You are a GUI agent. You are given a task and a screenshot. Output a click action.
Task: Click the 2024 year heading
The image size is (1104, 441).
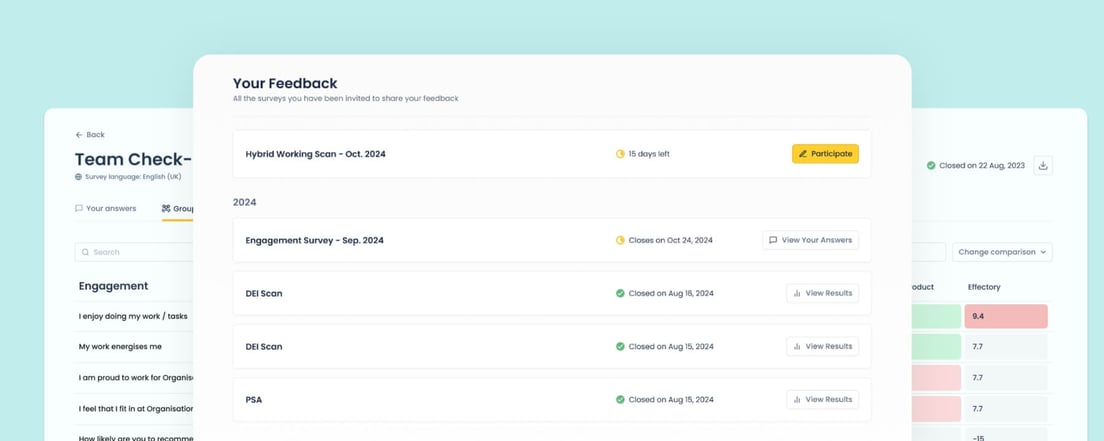coord(245,202)
